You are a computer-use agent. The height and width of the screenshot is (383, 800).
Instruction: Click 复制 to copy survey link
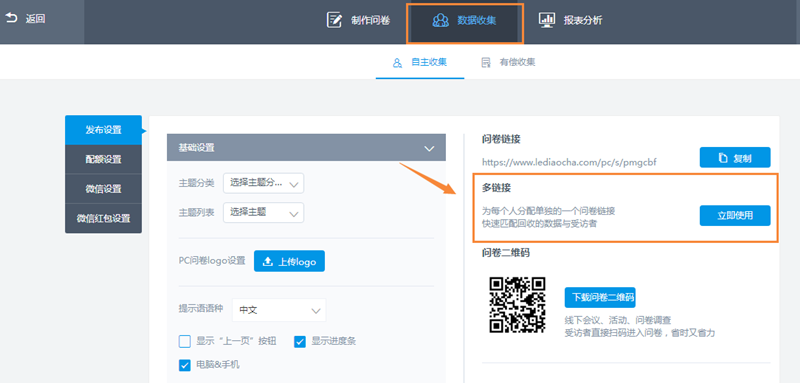click(x=735, y=158)
